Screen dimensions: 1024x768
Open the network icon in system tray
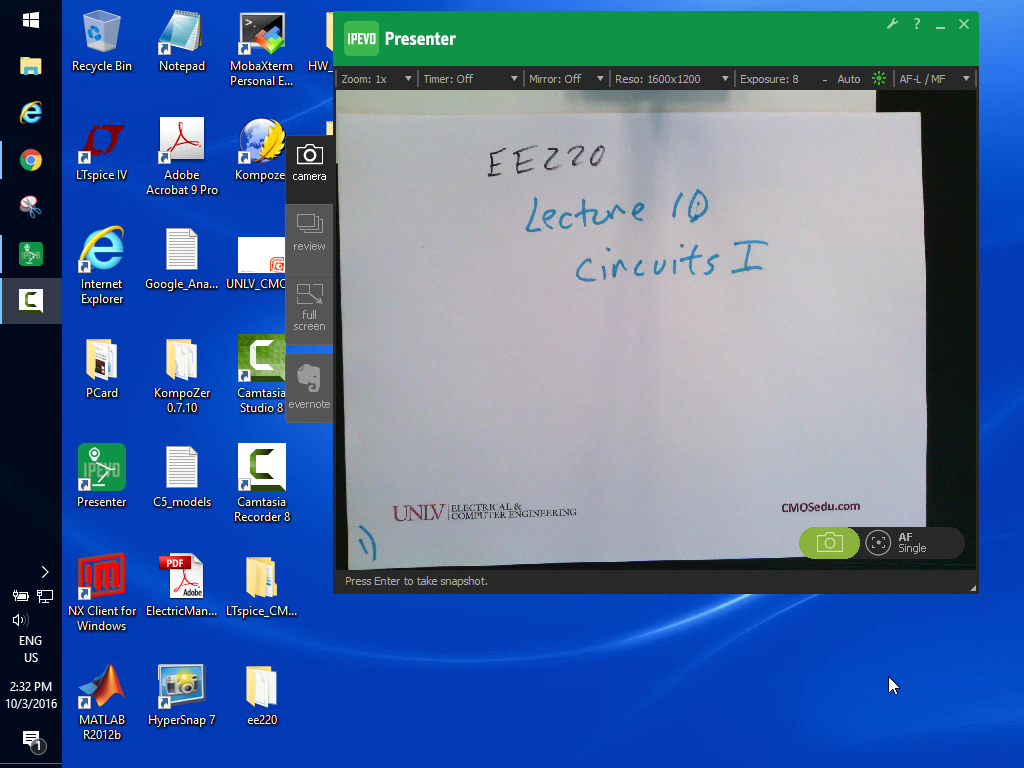point(45,596)
